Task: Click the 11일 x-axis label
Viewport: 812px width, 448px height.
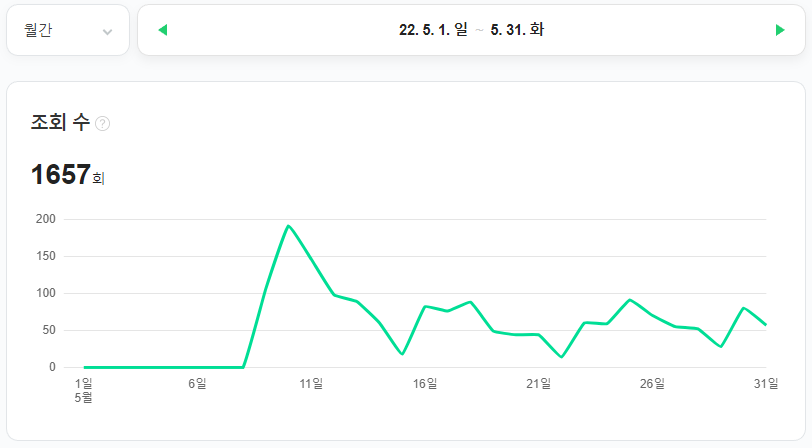Action: point(311,383)
